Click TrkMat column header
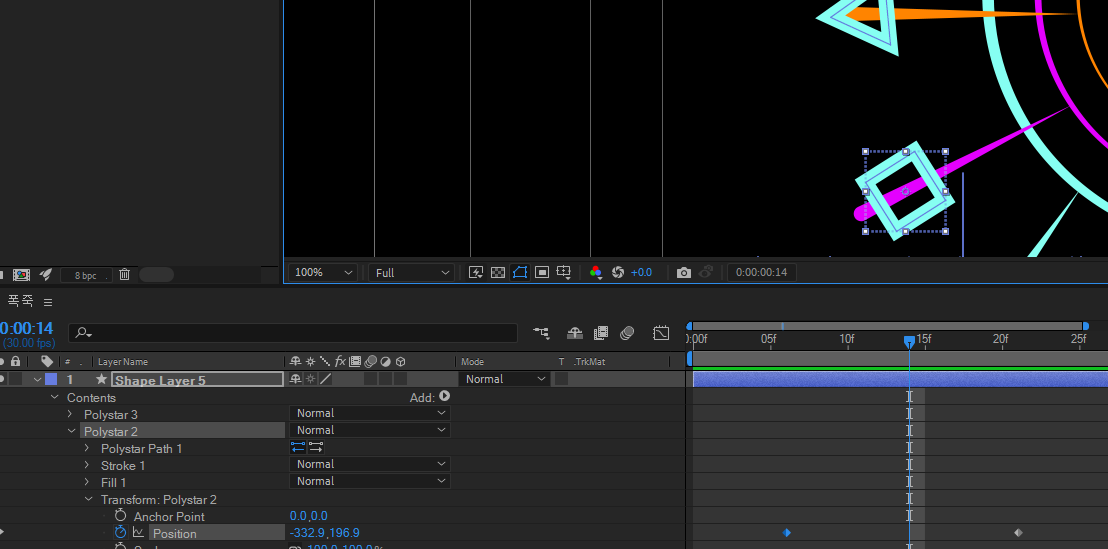Image resolution: width=1108 pixels, height=549 pixels. point(589,362)
